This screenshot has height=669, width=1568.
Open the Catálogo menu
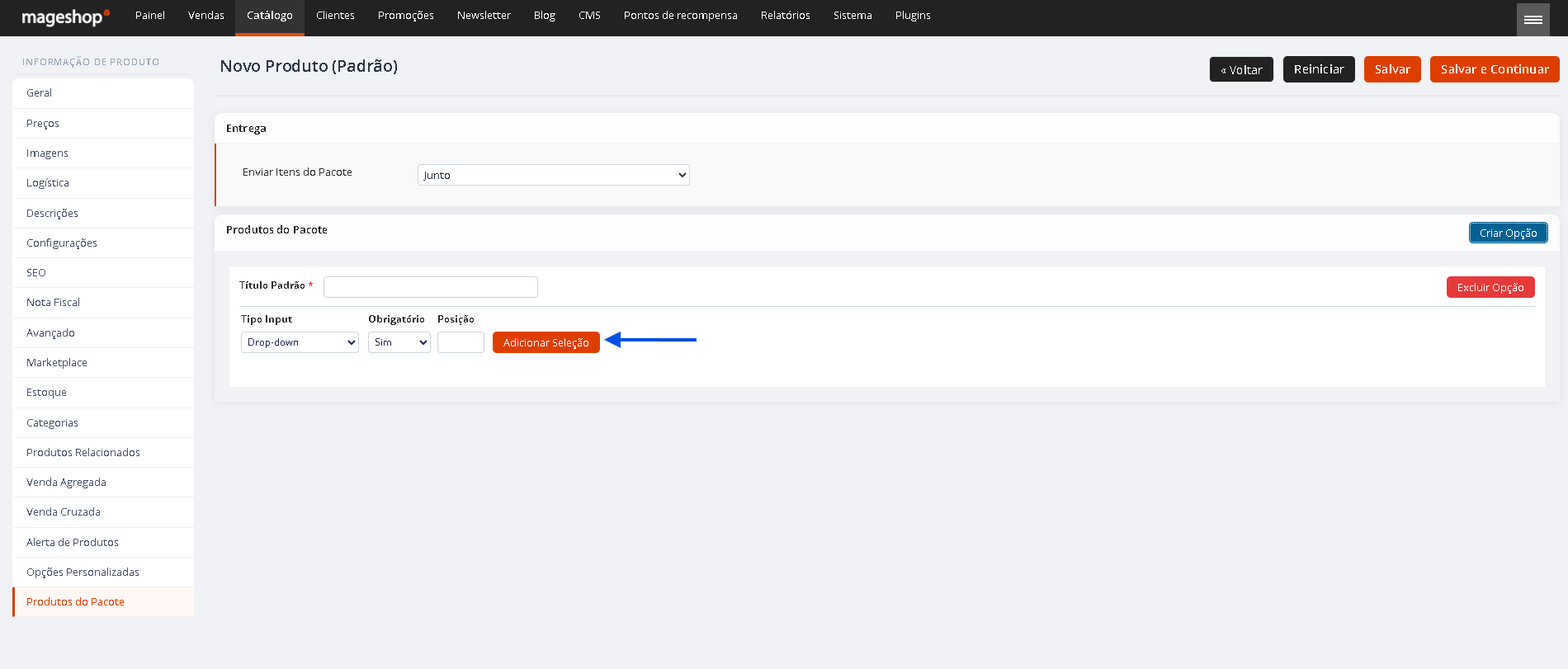[x=270, y=17]
